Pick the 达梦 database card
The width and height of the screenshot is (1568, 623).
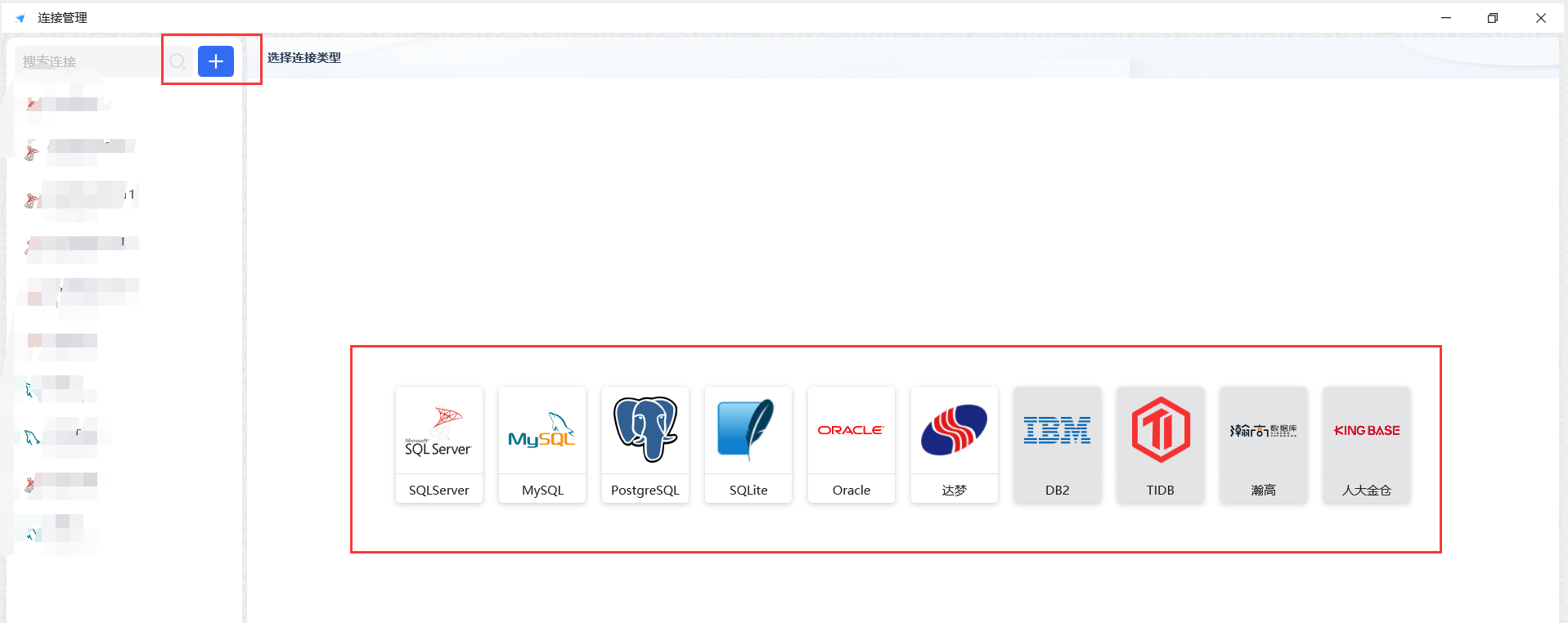(955, 445)
